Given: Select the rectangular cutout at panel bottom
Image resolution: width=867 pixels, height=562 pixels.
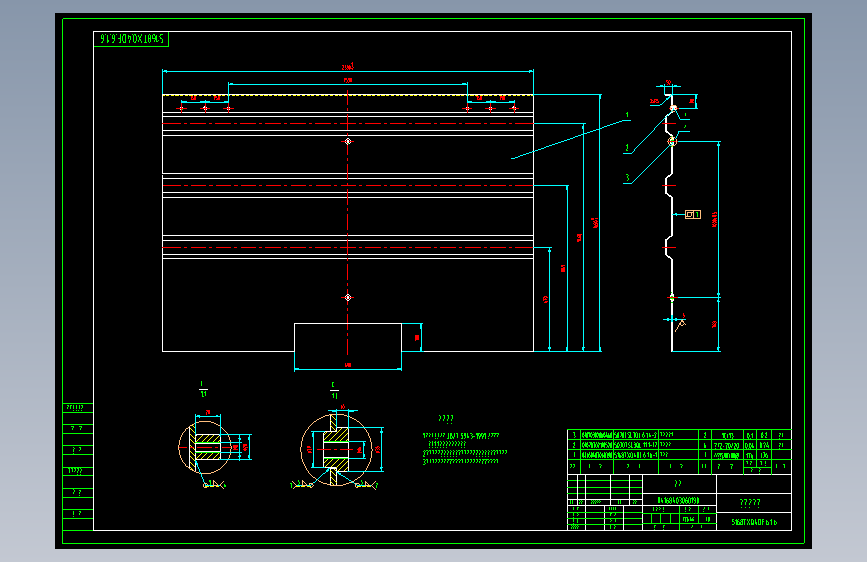Looking at the screenshot, I should point(348,337).
